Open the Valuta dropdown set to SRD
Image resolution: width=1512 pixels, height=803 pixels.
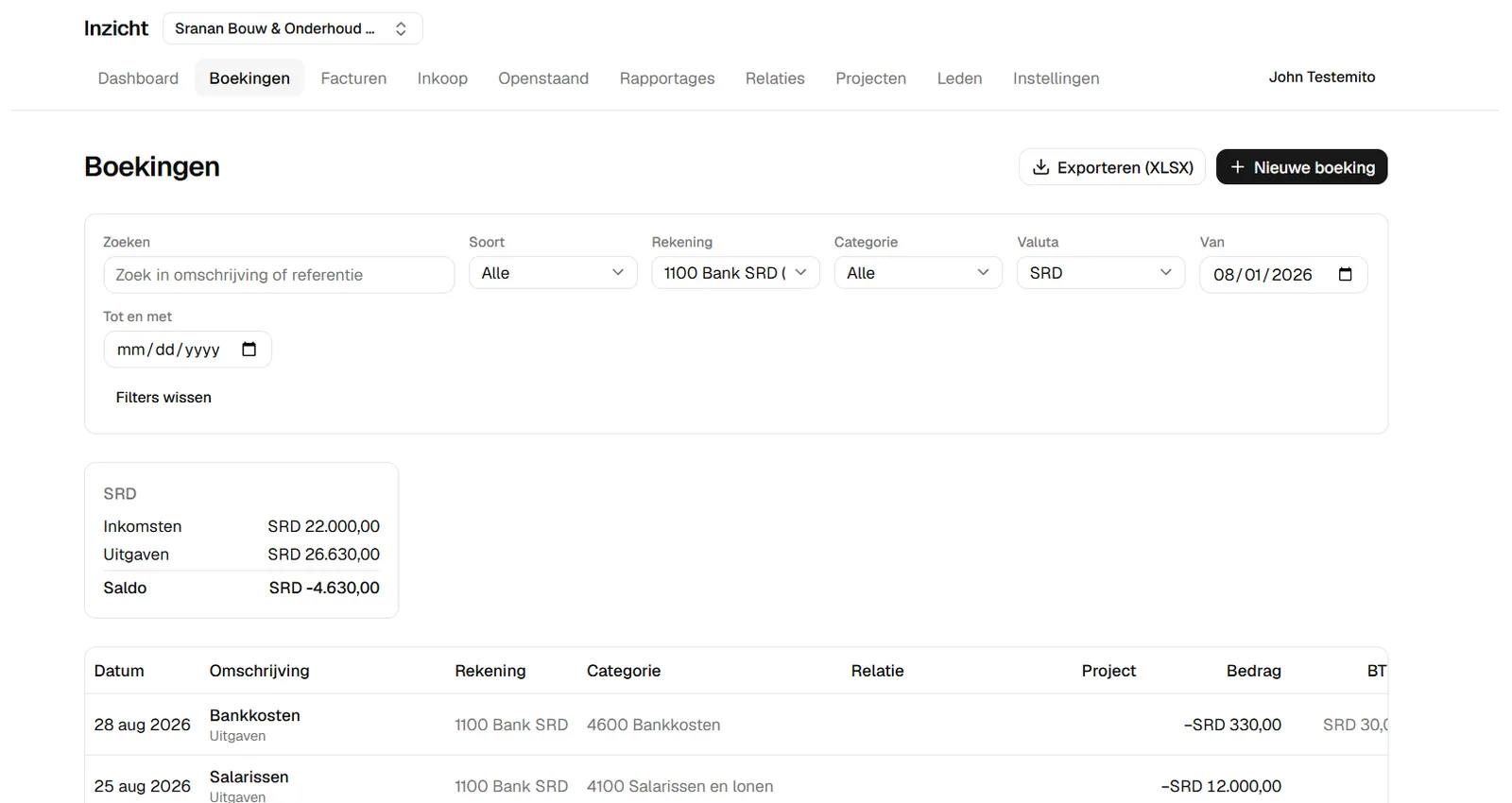click(1101, 273)
